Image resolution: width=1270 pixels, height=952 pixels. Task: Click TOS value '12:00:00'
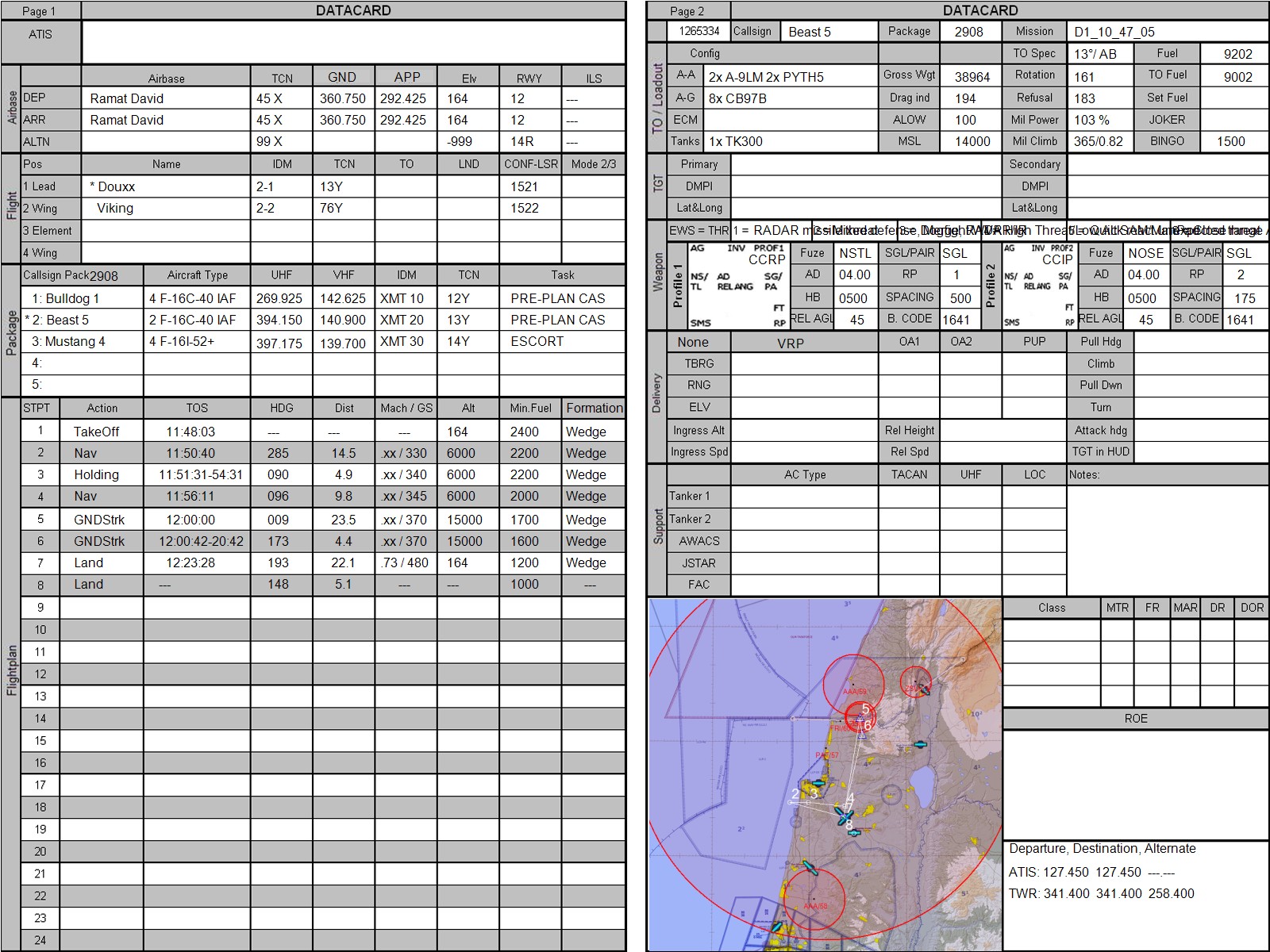click(x=190, y=520)
